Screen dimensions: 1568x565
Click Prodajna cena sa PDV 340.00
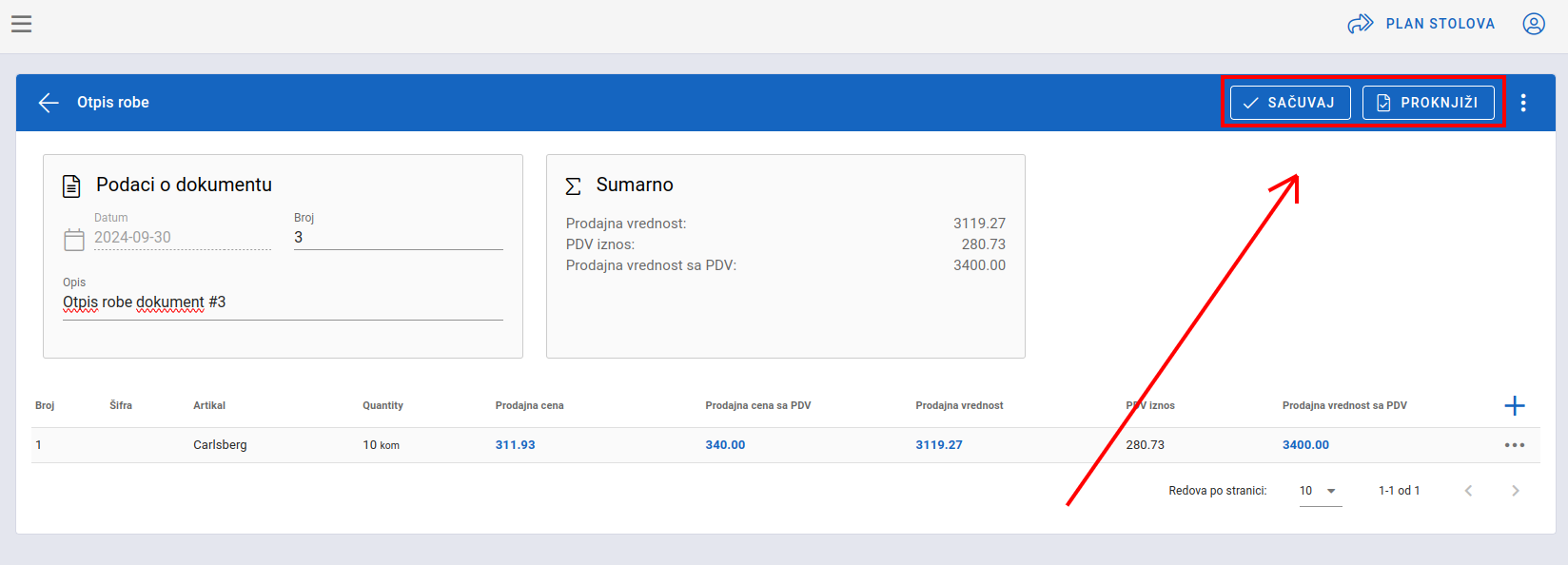[x=725, y=445]
